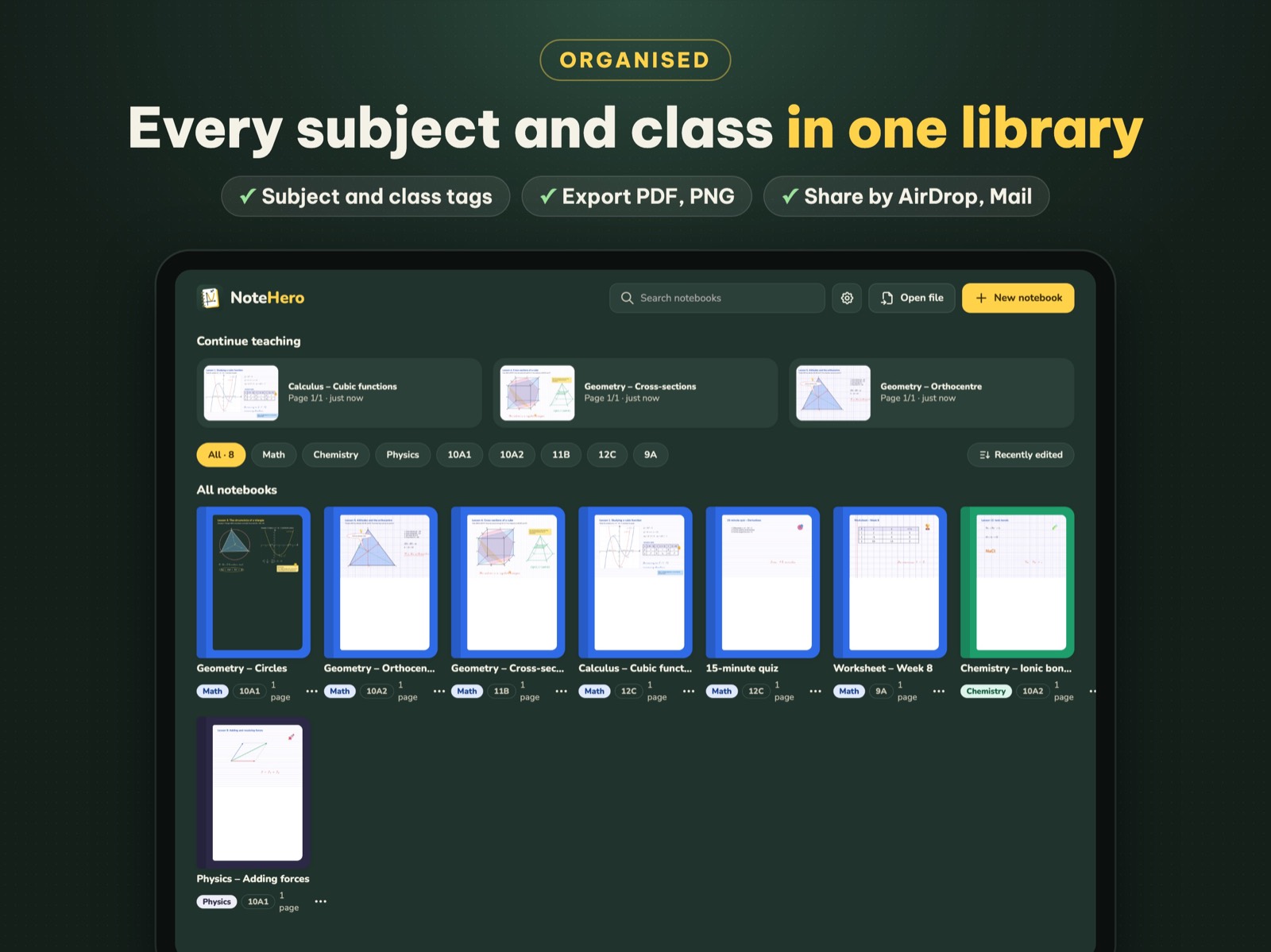
Task: Filter notebooks by Physics chip
Action: click(x=403, y=455)
